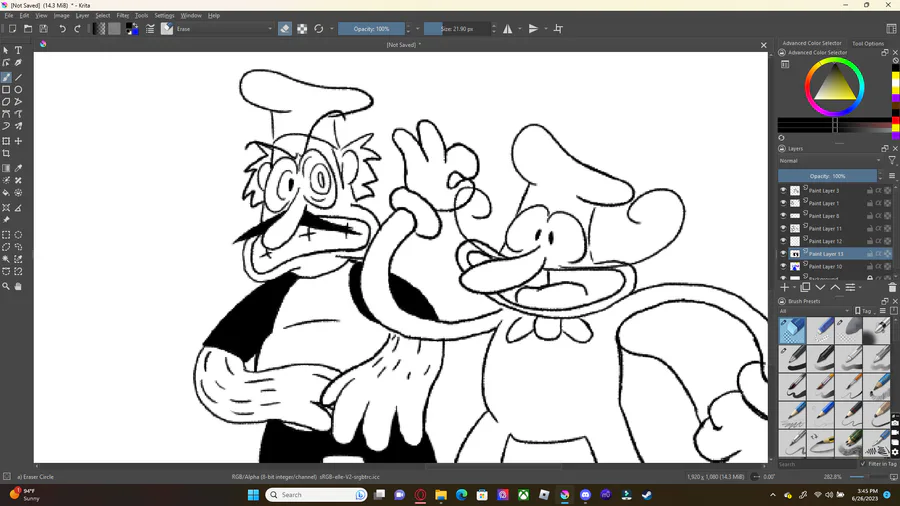Open the Settings menu
This screenshot has height=506, width=900.
pos(164,15)
